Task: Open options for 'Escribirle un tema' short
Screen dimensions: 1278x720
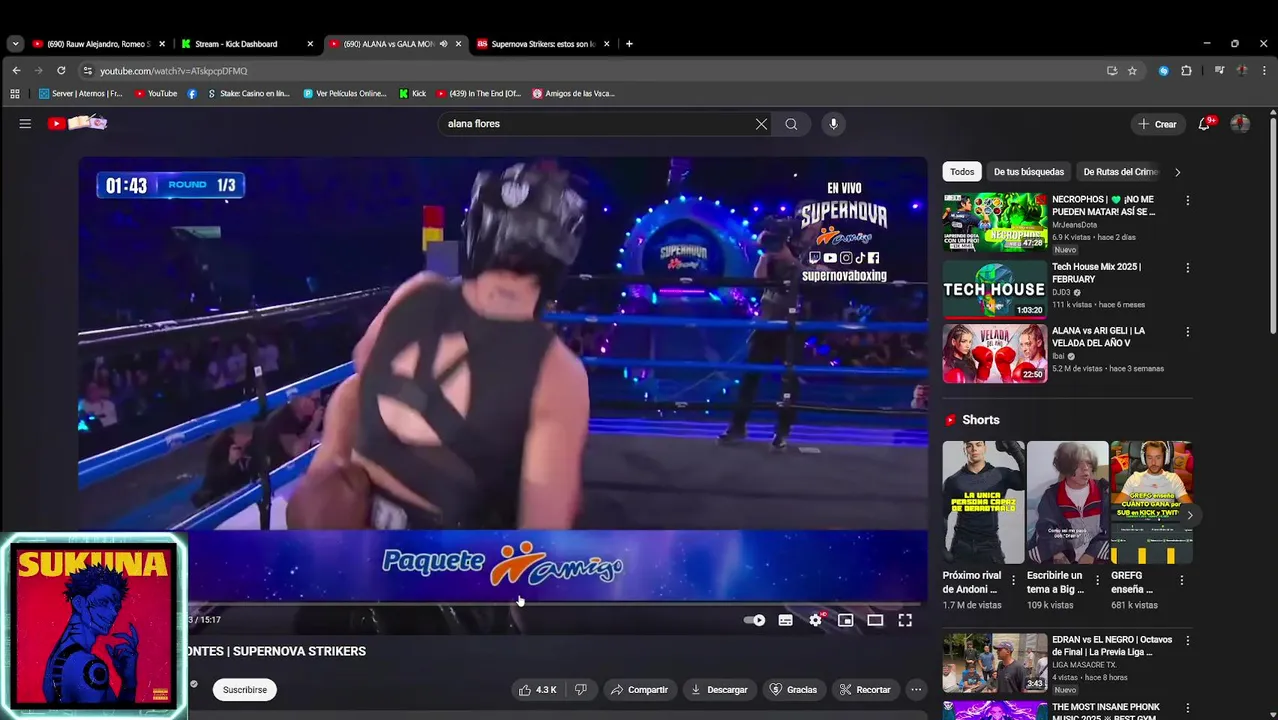Action: pos(1098,580)
